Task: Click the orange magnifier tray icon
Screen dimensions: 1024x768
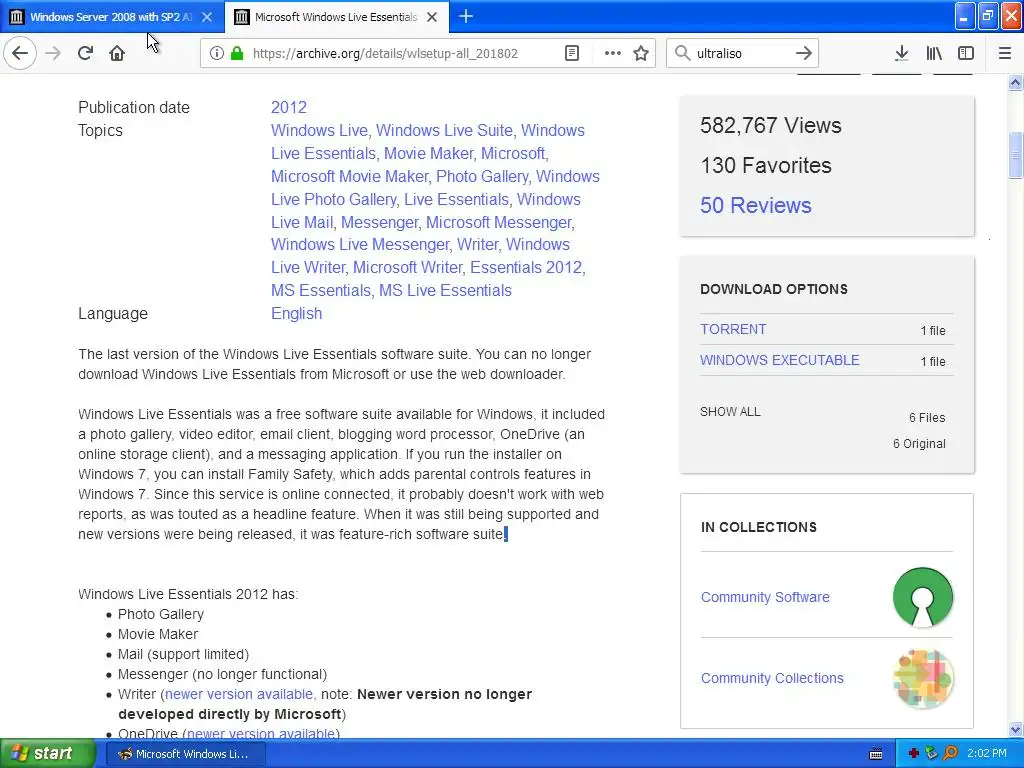Action: (x=950, y=754)
